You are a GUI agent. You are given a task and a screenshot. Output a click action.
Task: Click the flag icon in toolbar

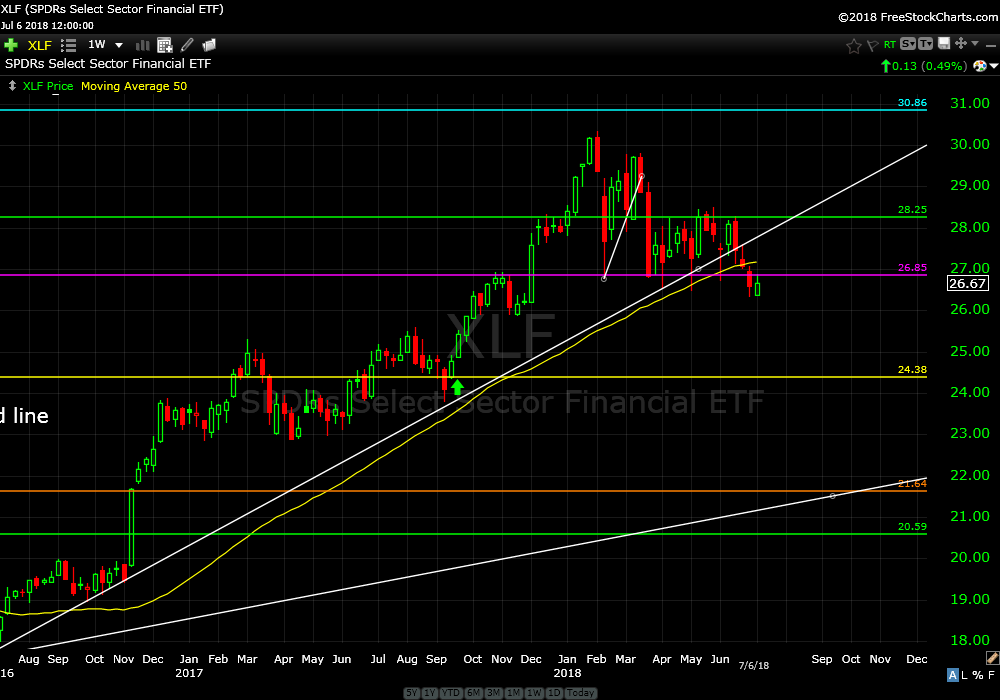[872, 45]
